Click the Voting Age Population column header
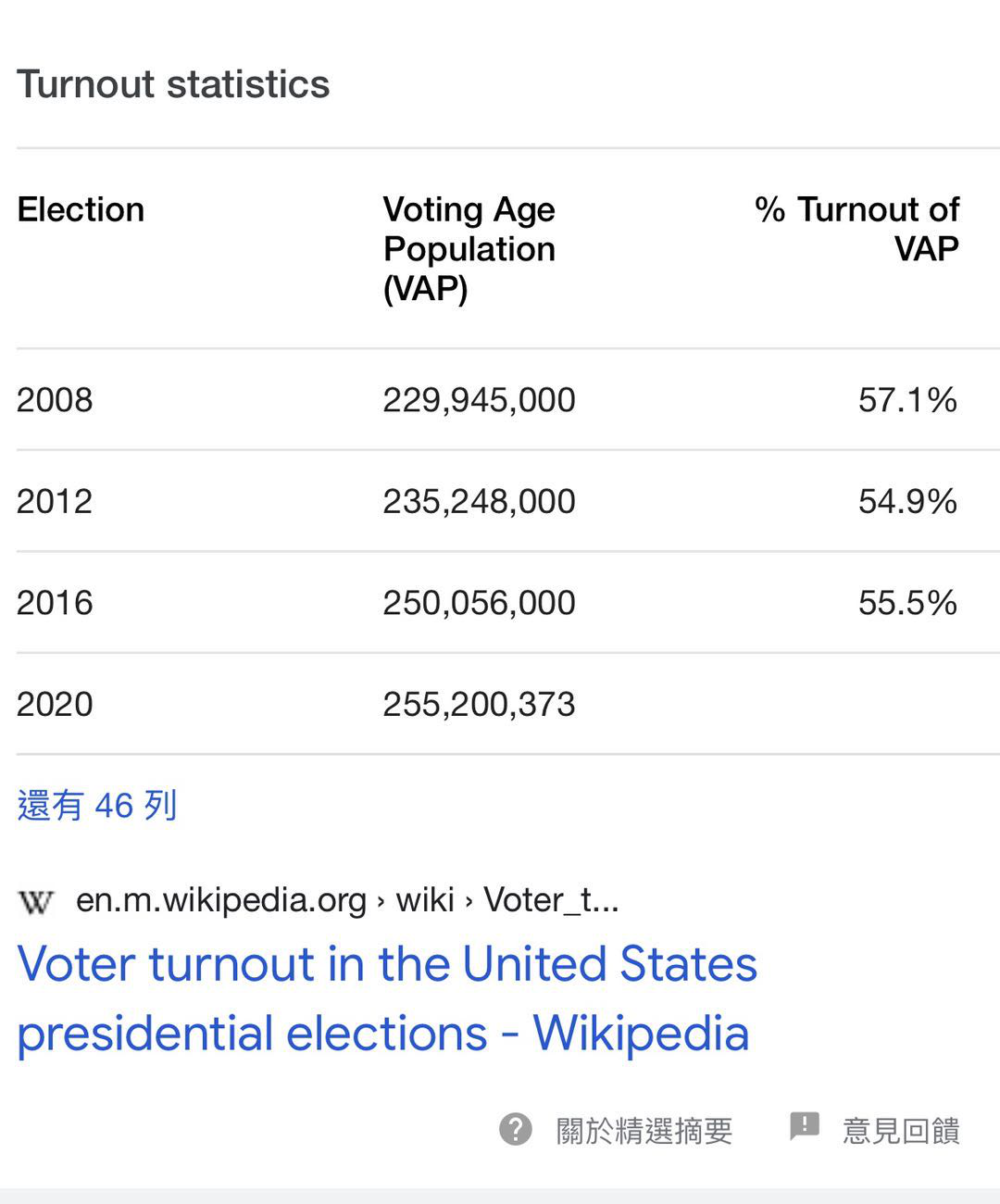 pos(469,248)
